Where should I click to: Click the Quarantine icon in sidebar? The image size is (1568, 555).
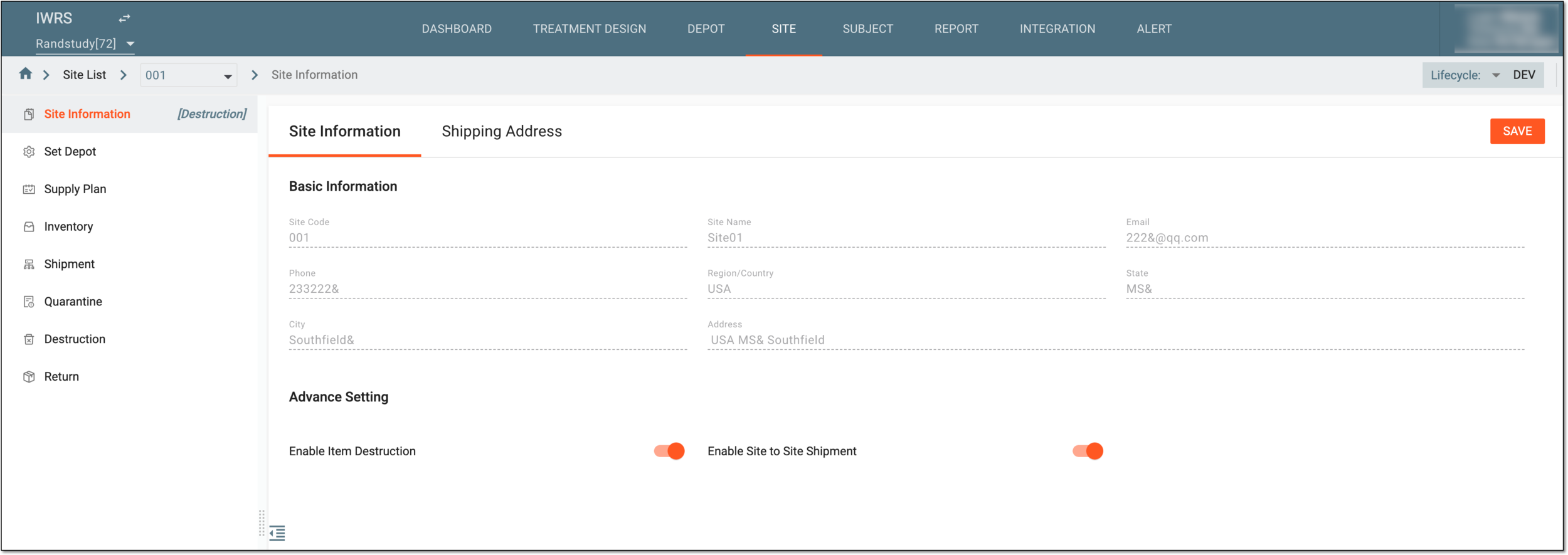(x=29, y=302)
